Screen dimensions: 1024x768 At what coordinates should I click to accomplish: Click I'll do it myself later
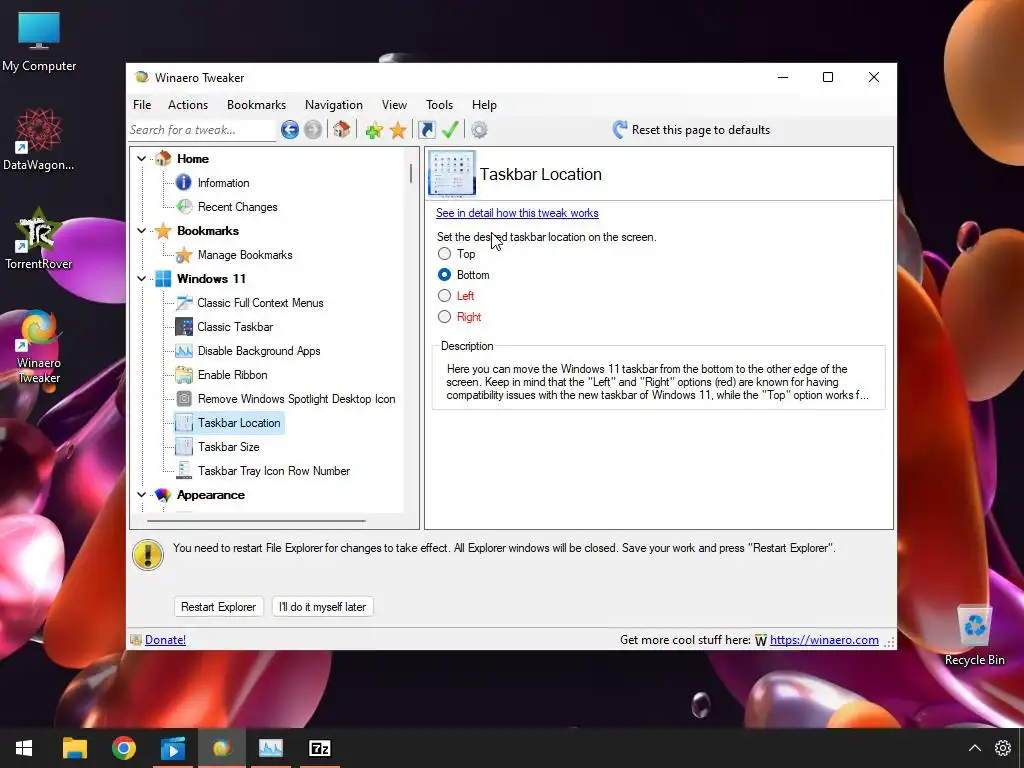[323, 607]
